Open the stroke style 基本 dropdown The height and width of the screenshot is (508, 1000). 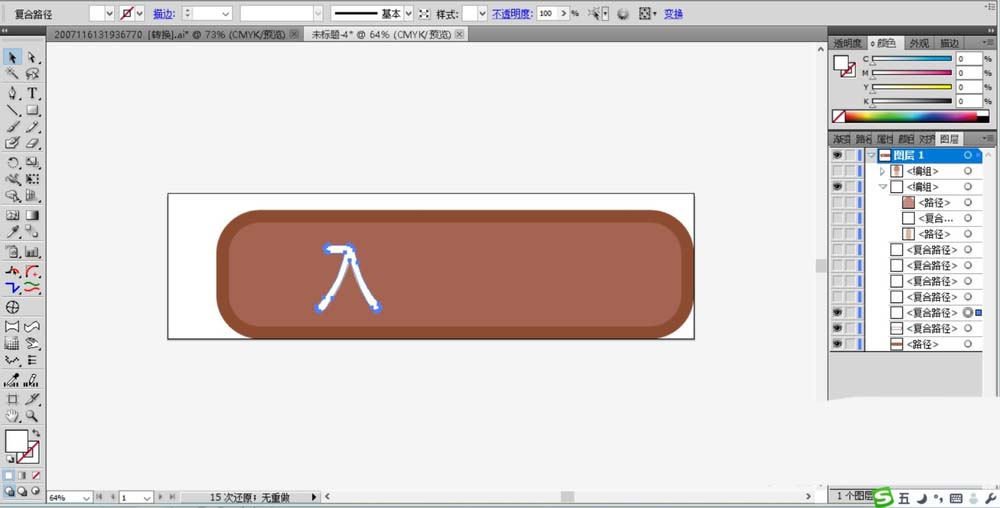point(408,13)
